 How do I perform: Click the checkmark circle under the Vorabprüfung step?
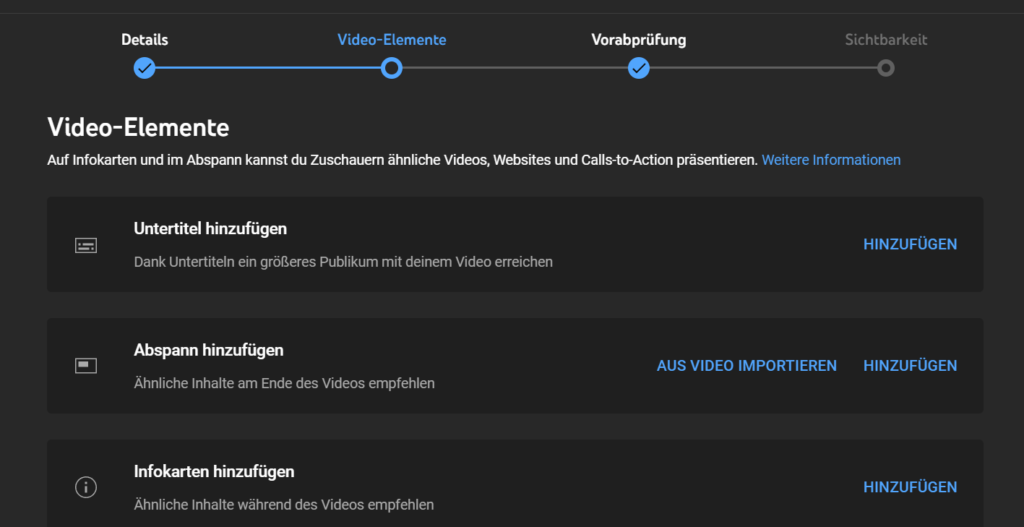click(639, 68)
